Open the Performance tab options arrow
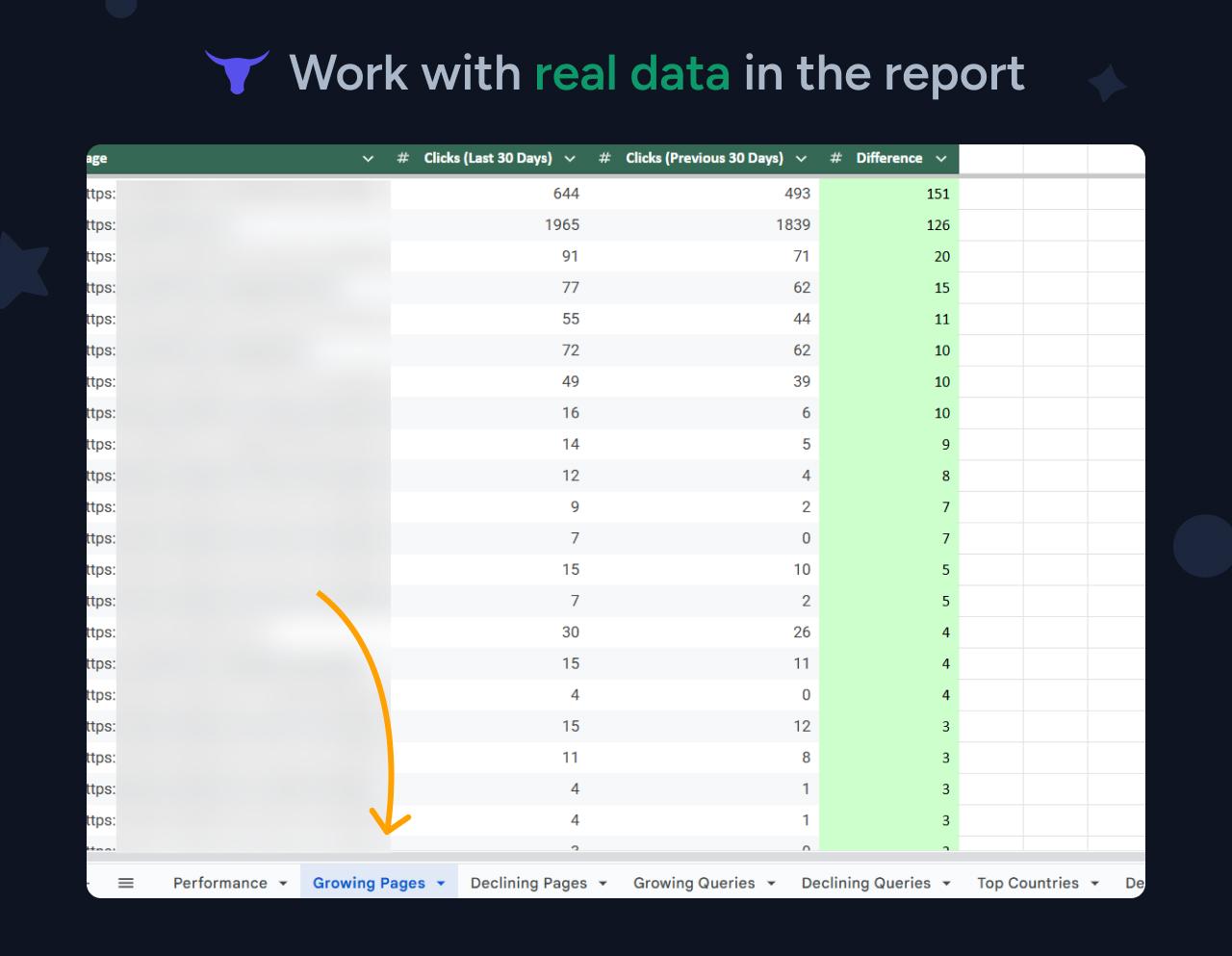 pos(284,882)
